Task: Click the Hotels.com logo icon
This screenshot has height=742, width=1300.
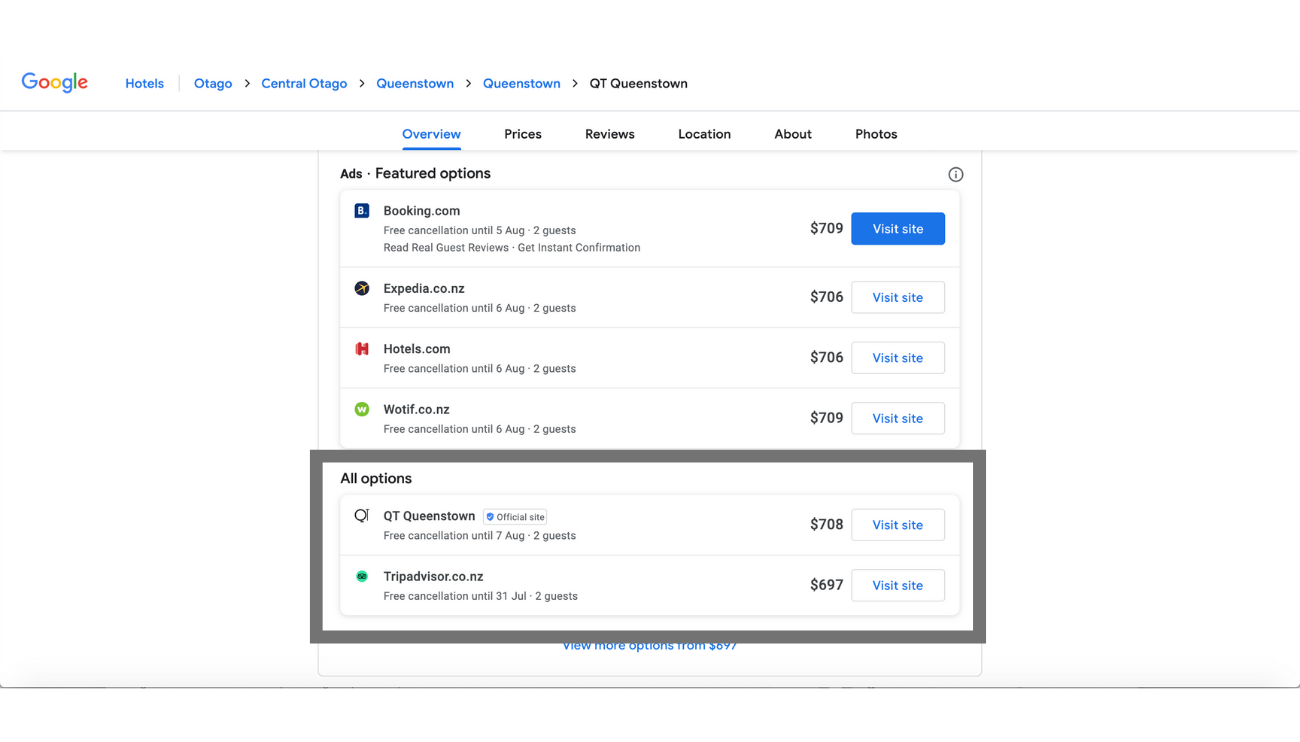Action: click(362, 349)
